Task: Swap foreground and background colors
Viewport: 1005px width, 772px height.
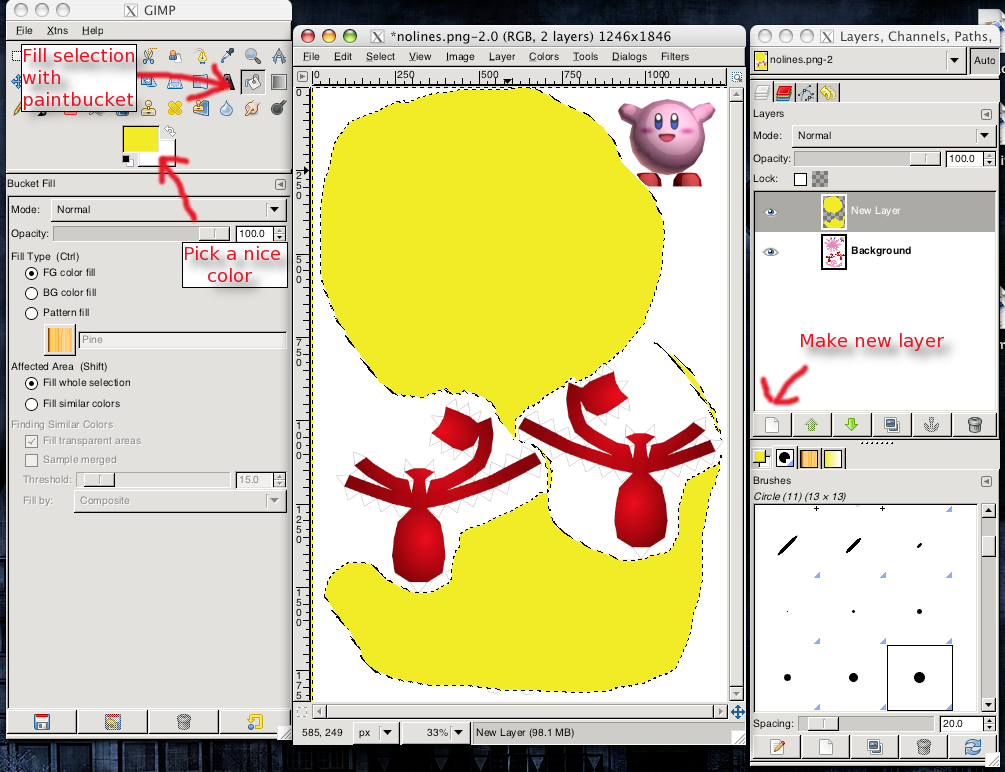Action: point(169,131)
